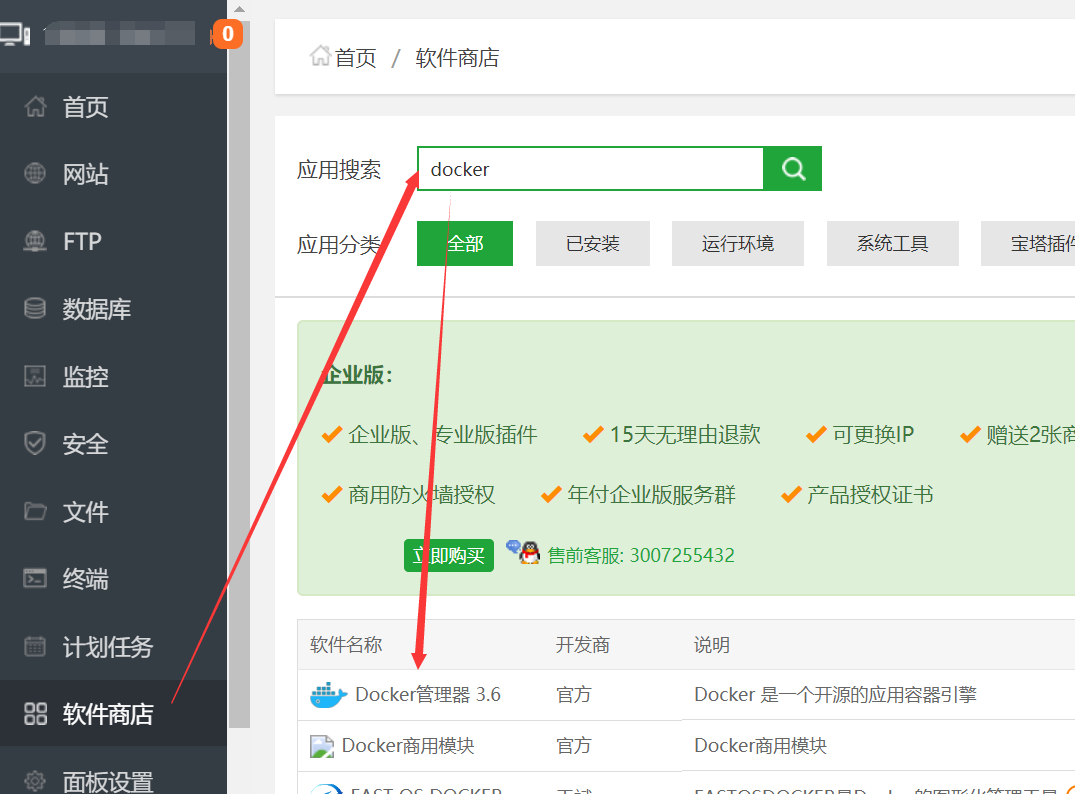1075x794 pixels.
Task: Click the 15天无理由退款 feature text
Action: tap(686, 434)
